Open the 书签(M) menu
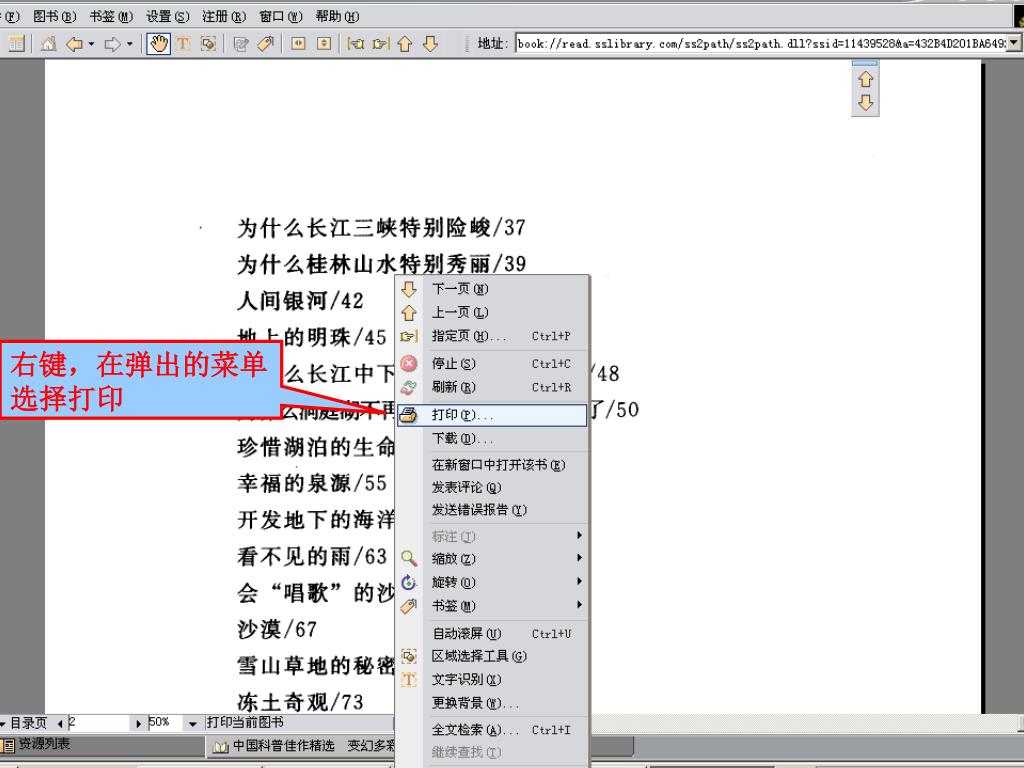This screenshot has width=1024, height=768. click(111, 16)
